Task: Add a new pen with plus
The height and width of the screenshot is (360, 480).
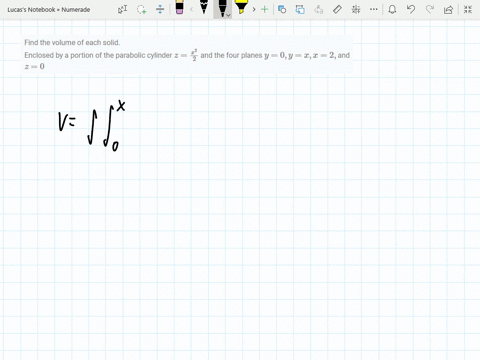Action: [x=264, y=9]
